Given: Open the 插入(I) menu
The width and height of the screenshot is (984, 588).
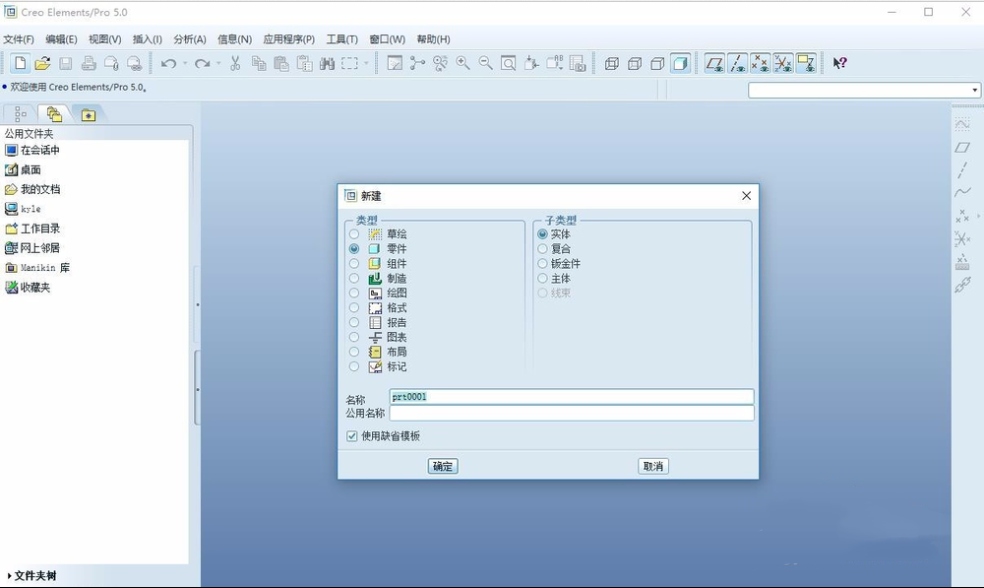Looking at the screenshot, I should (147, 39).
